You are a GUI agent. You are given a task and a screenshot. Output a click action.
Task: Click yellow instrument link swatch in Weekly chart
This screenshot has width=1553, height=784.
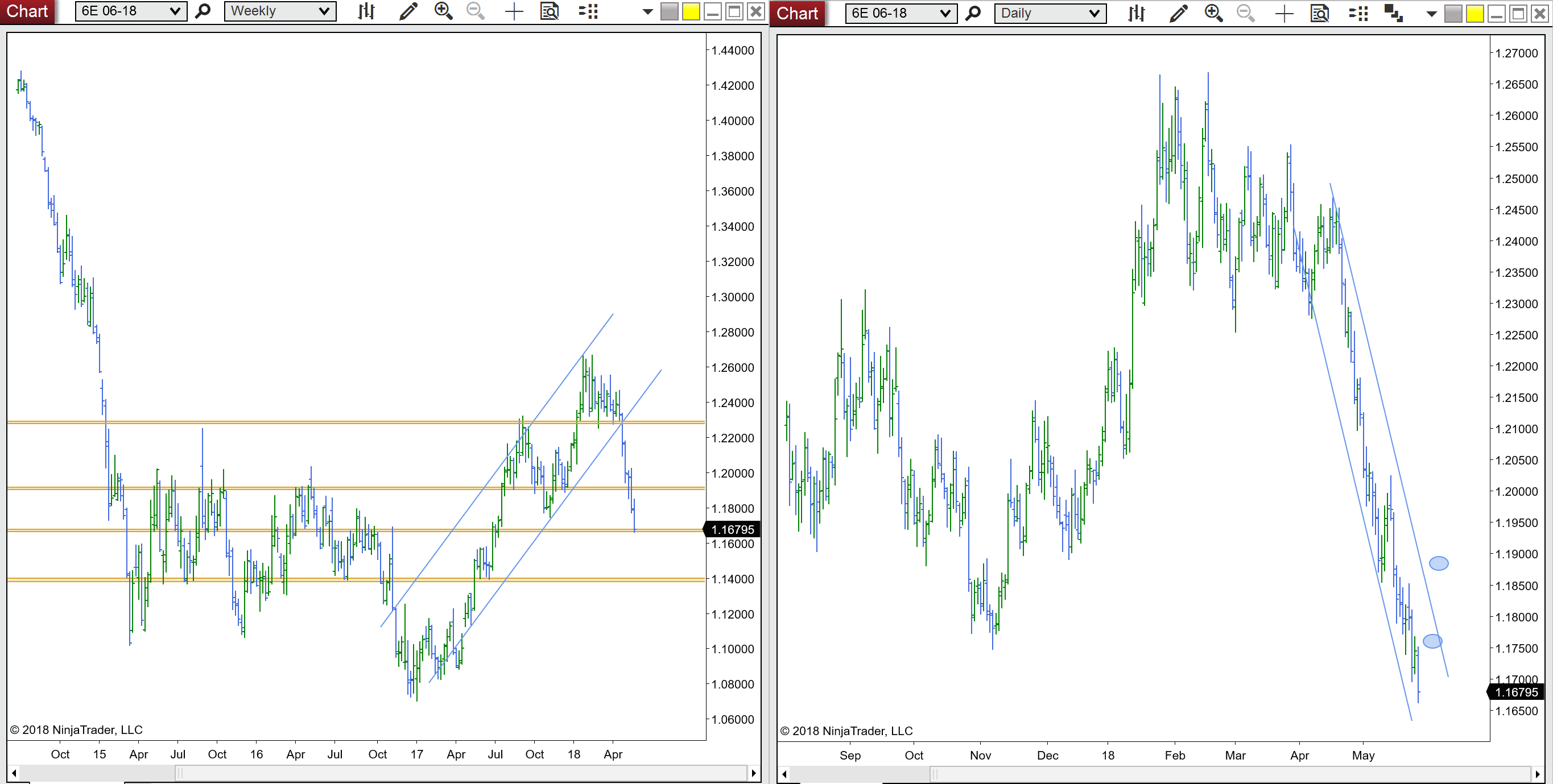click(x=691, y=11)
